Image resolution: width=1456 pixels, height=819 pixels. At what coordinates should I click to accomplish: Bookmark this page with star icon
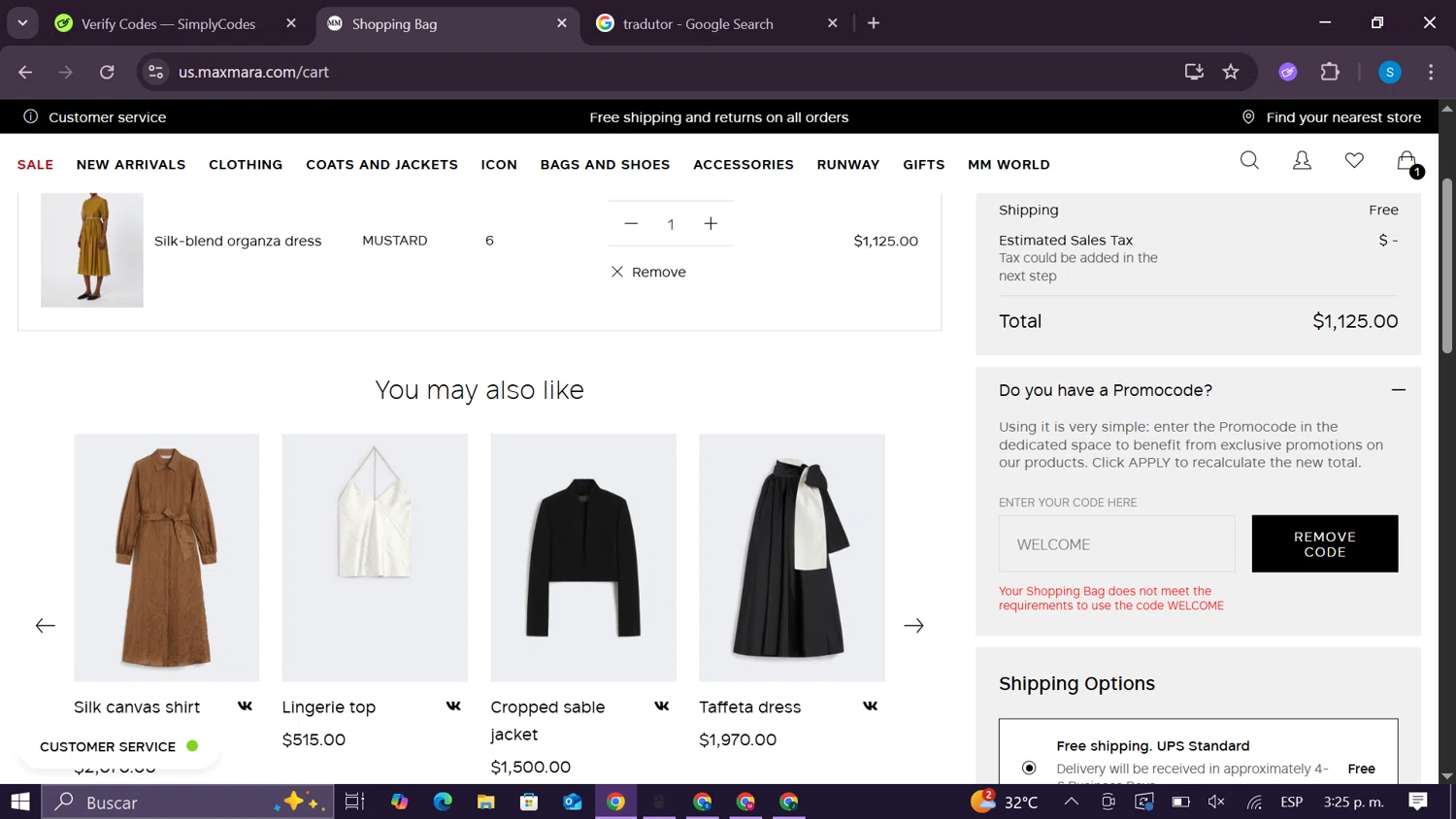coord(1231,72)
